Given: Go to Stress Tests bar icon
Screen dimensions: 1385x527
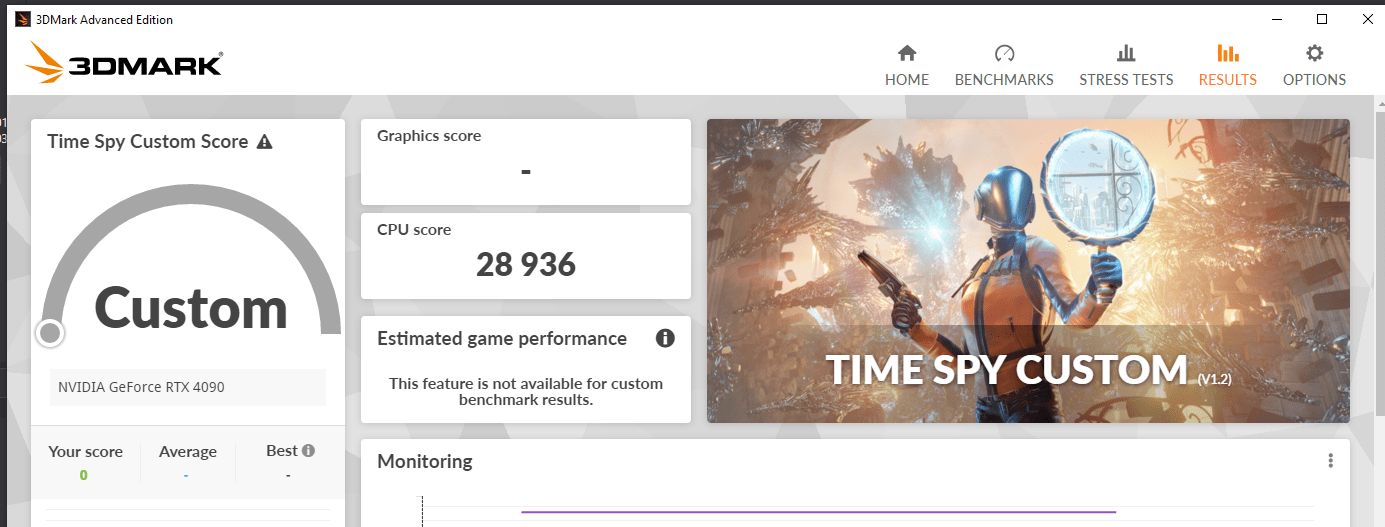Looking at the screenshot, I should [x=1126, y=53].
